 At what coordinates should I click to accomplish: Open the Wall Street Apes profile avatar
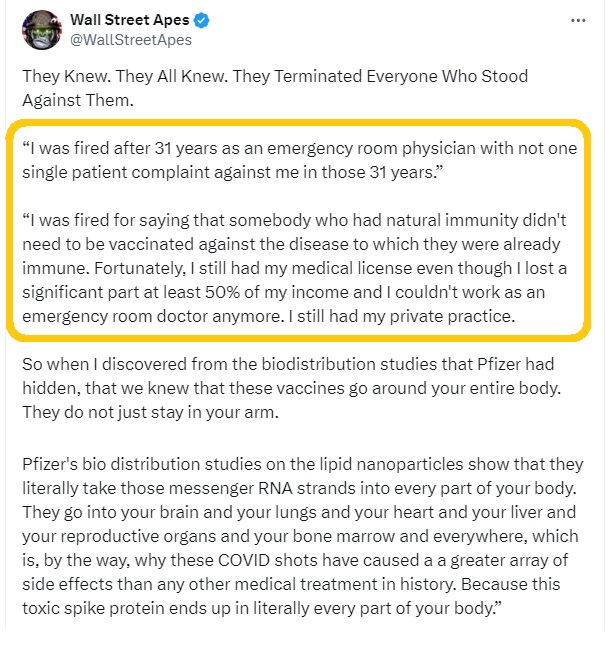pyautogui.click(x=42, y=30)
